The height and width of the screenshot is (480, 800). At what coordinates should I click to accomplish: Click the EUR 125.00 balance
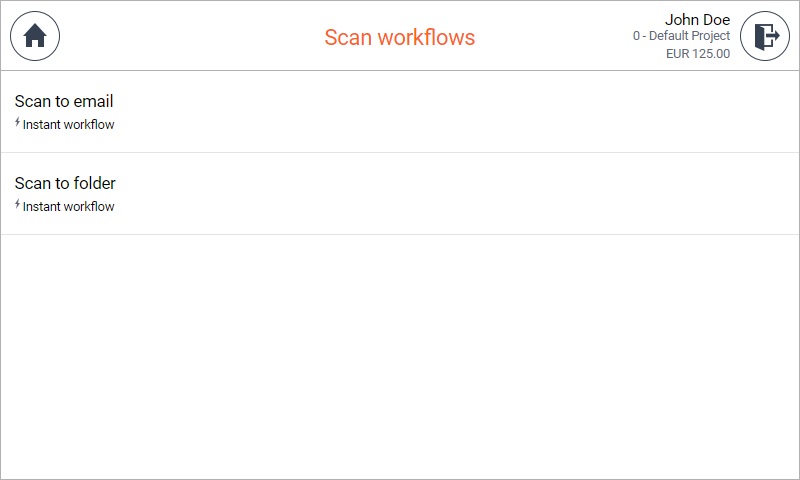click(x=697, y=54)
